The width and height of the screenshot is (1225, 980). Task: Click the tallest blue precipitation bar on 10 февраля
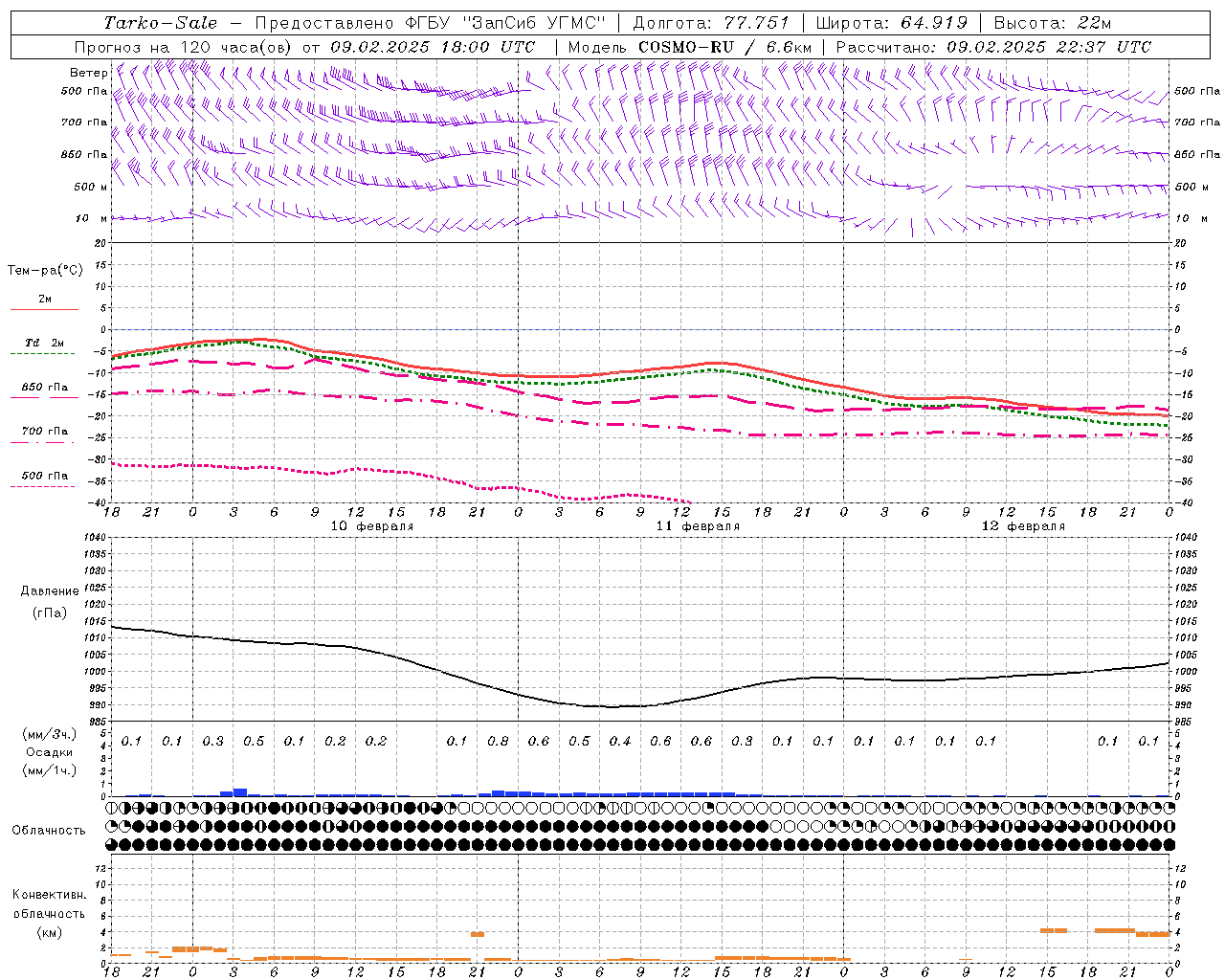pyautogui.click(x=240, y=792)
